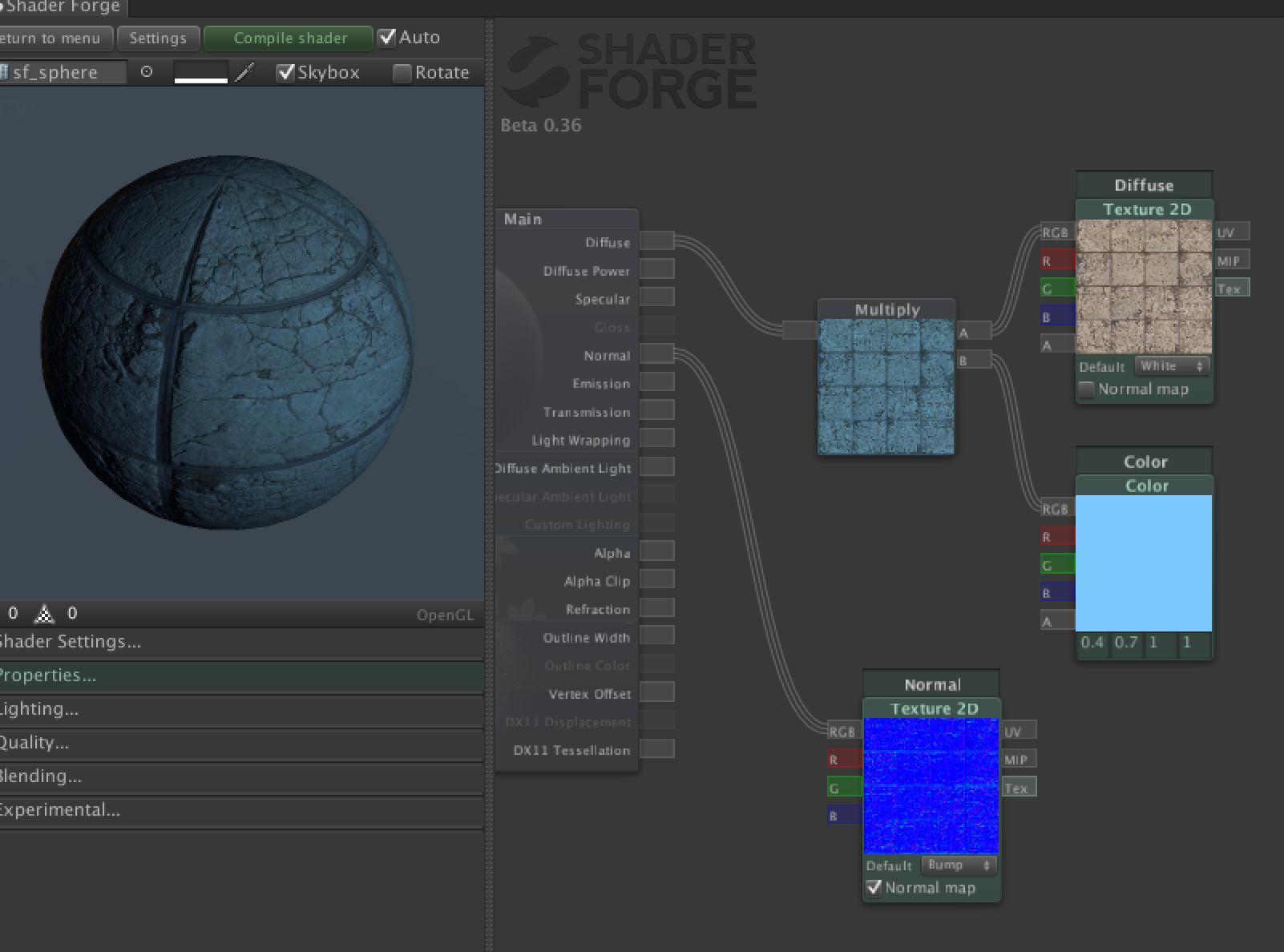
Task: Click the Multiply node output connector
Action: (x=800, y=330)
